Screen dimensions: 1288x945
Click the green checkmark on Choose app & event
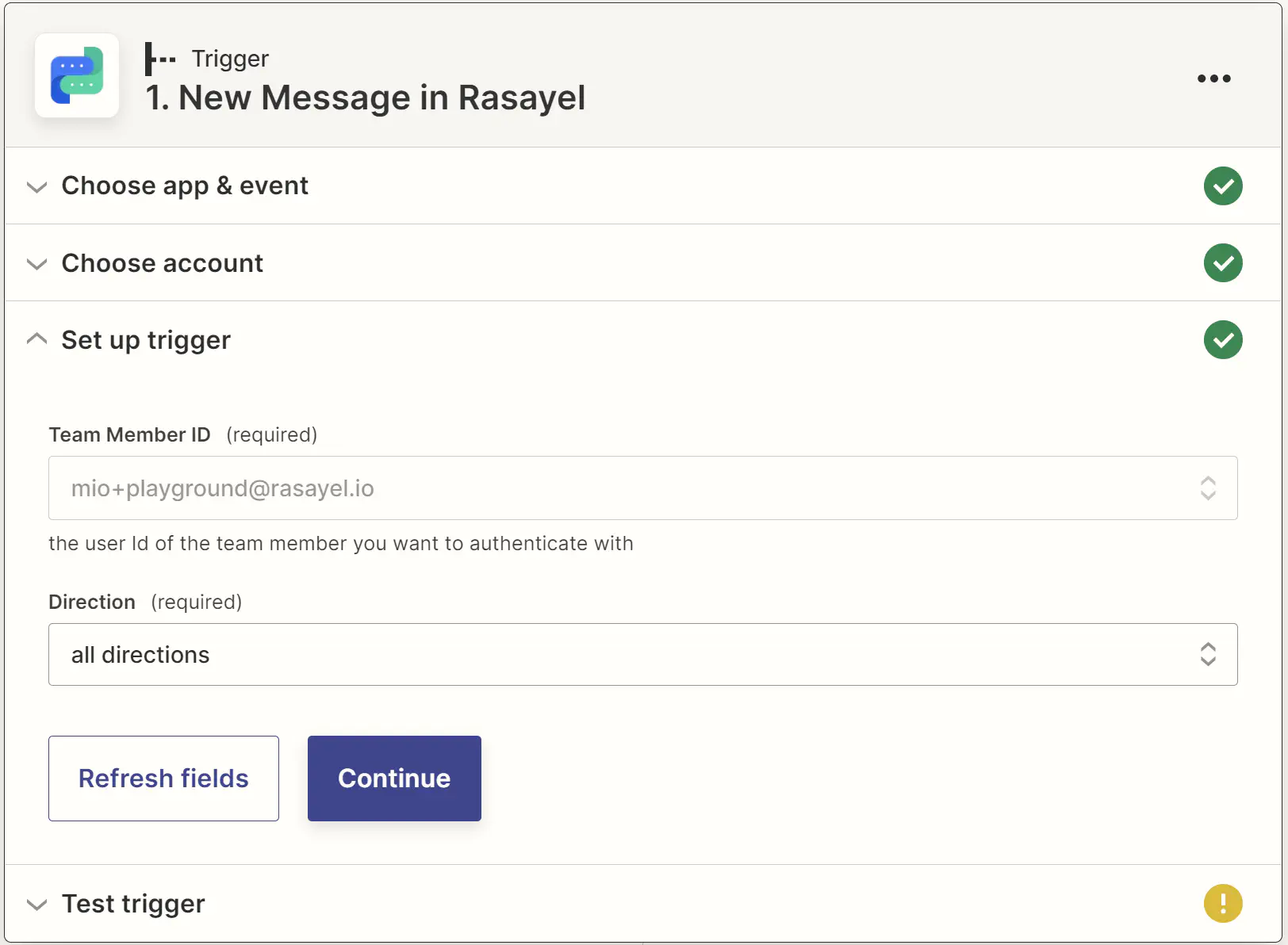tap(1223, 186)
